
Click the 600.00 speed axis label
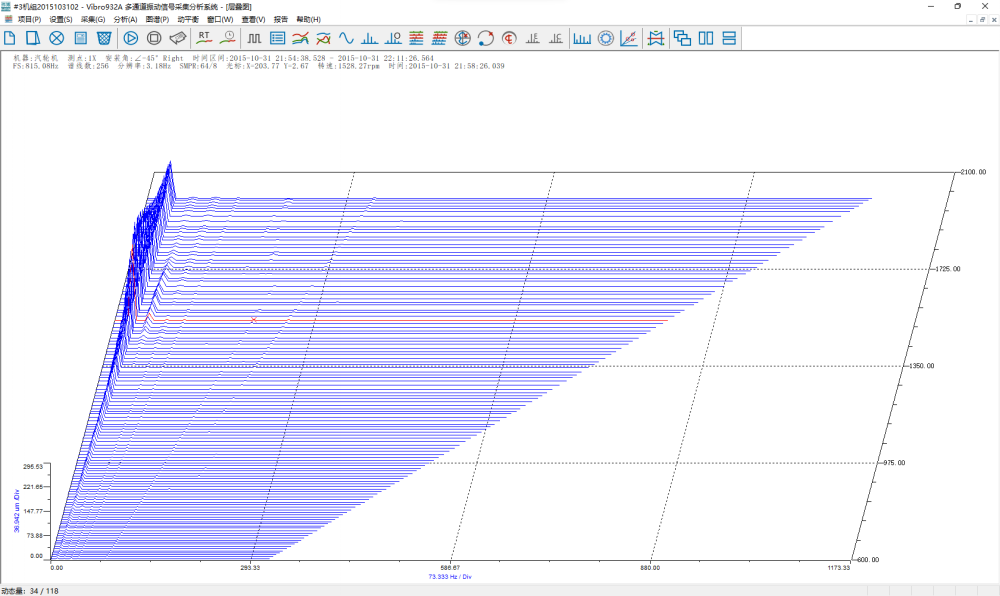point(868,560)
